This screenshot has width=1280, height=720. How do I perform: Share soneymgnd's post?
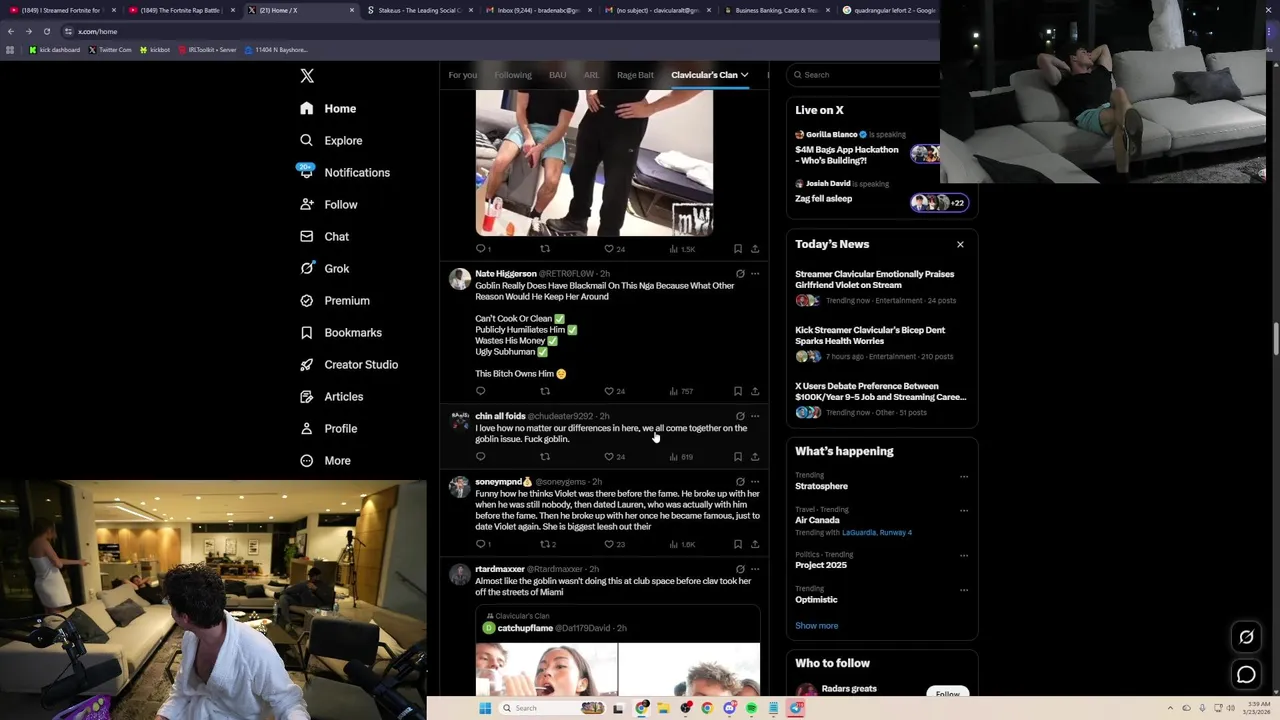tap(755, 544)
